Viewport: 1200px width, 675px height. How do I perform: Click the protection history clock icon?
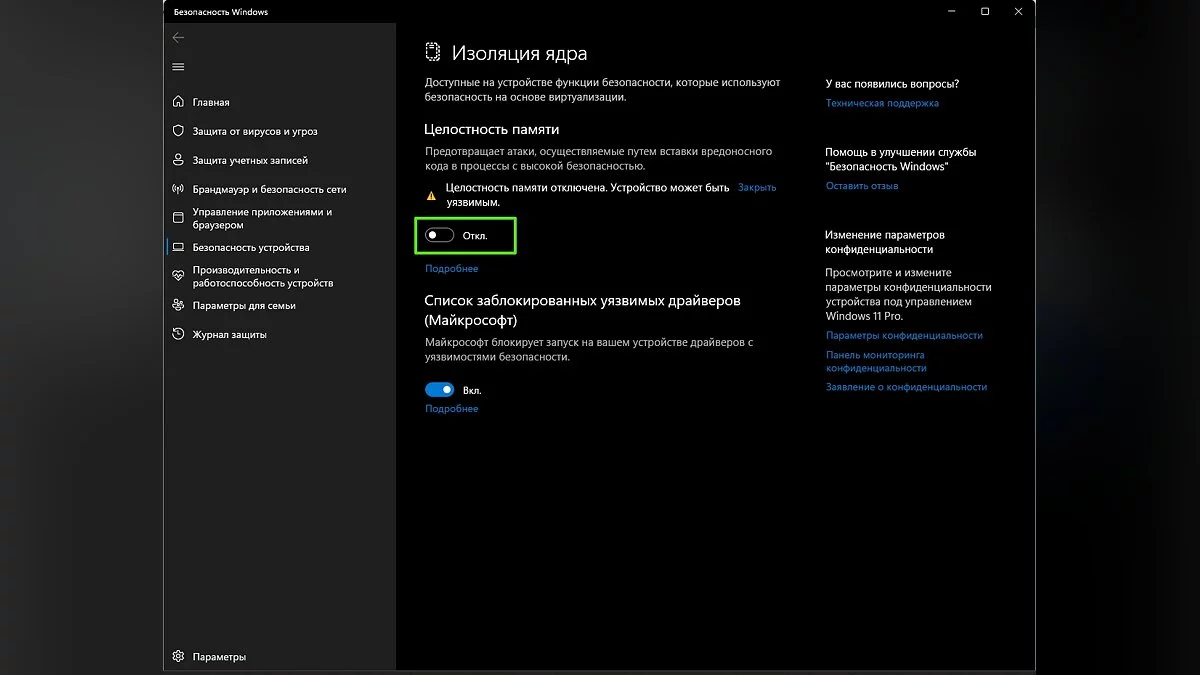179,334
